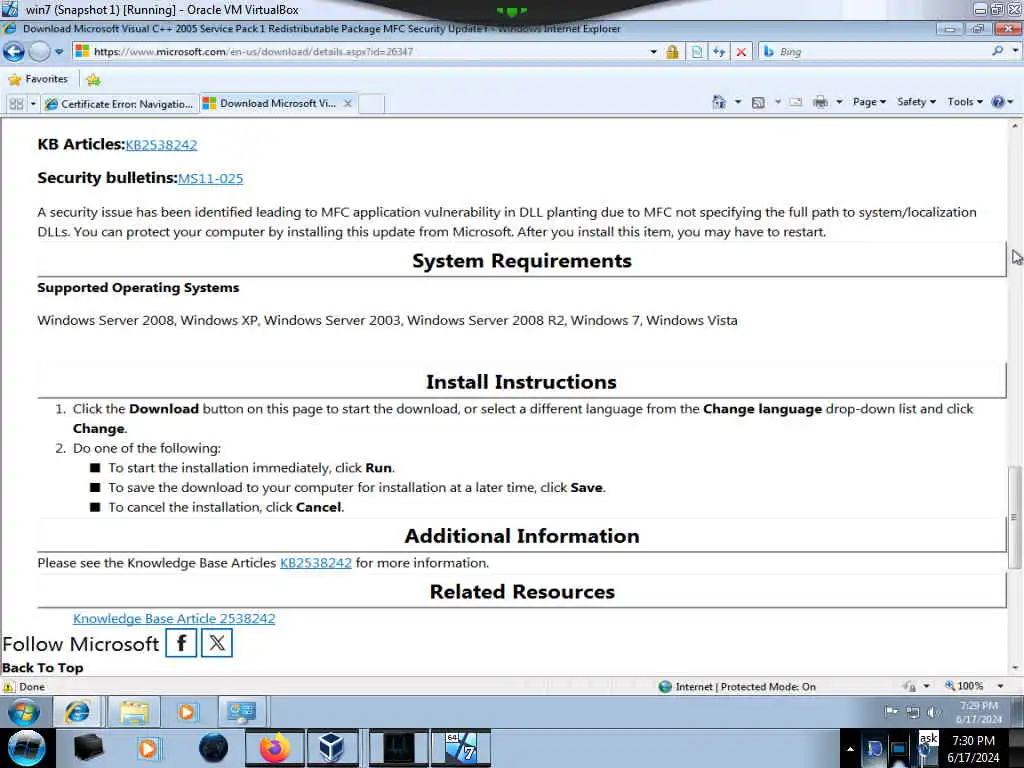Open Microsoft Facebook page icon

pyautogui.click(x=181, y=643)
